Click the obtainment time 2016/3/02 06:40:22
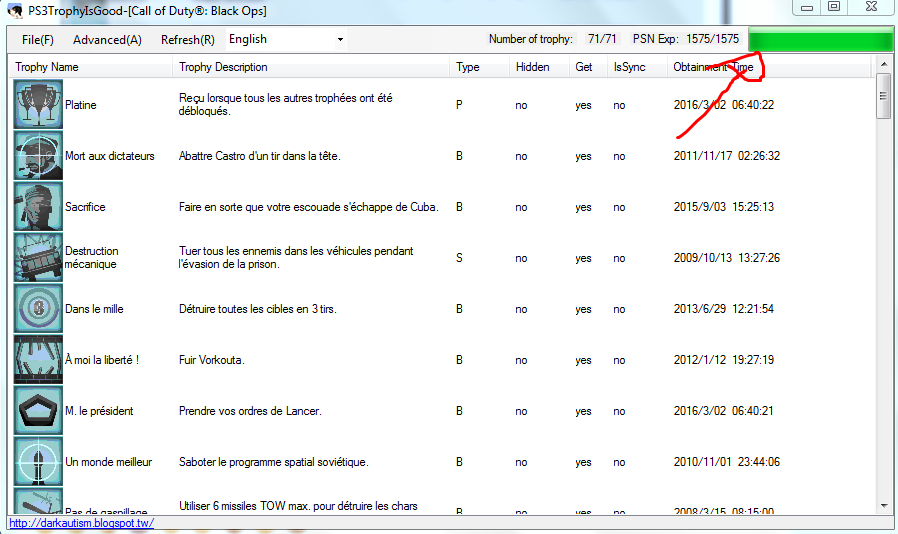Screen dimensions: 898x534 [x=724, y=105]
